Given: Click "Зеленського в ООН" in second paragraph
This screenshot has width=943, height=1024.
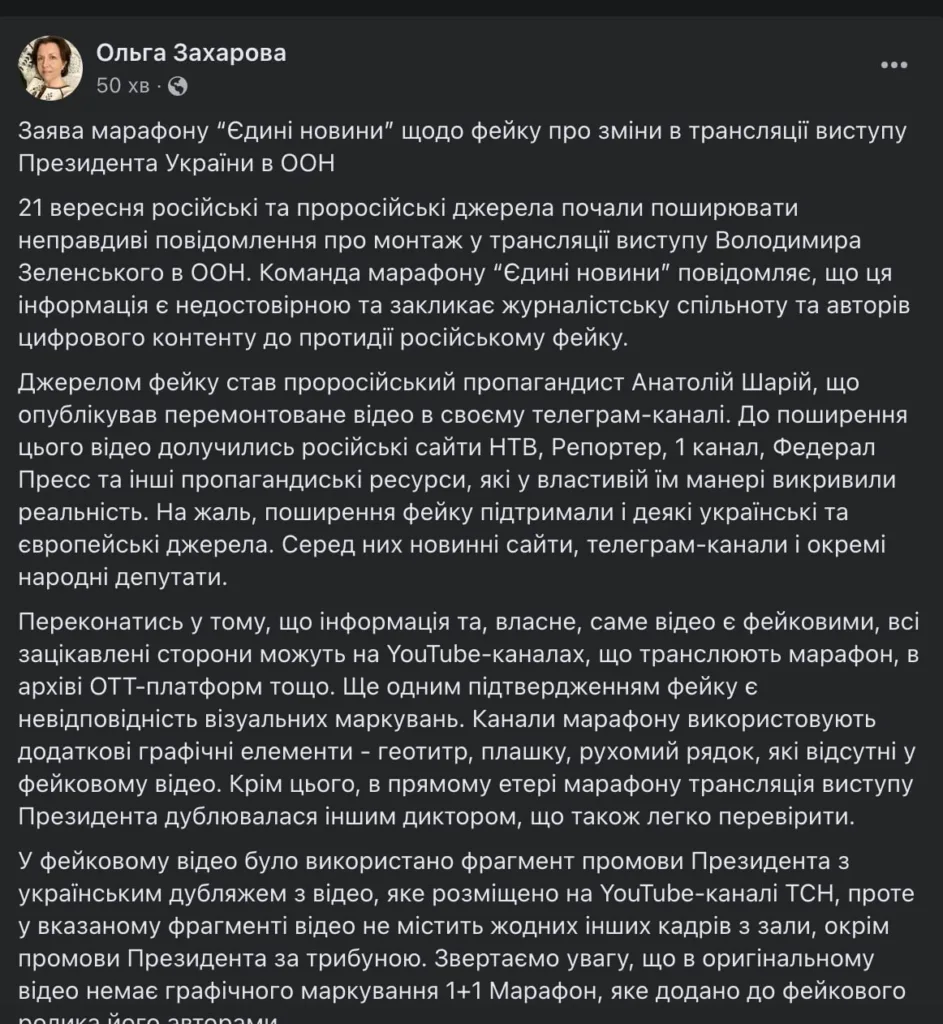Looking at the screenshot, I should pos(131,273).
